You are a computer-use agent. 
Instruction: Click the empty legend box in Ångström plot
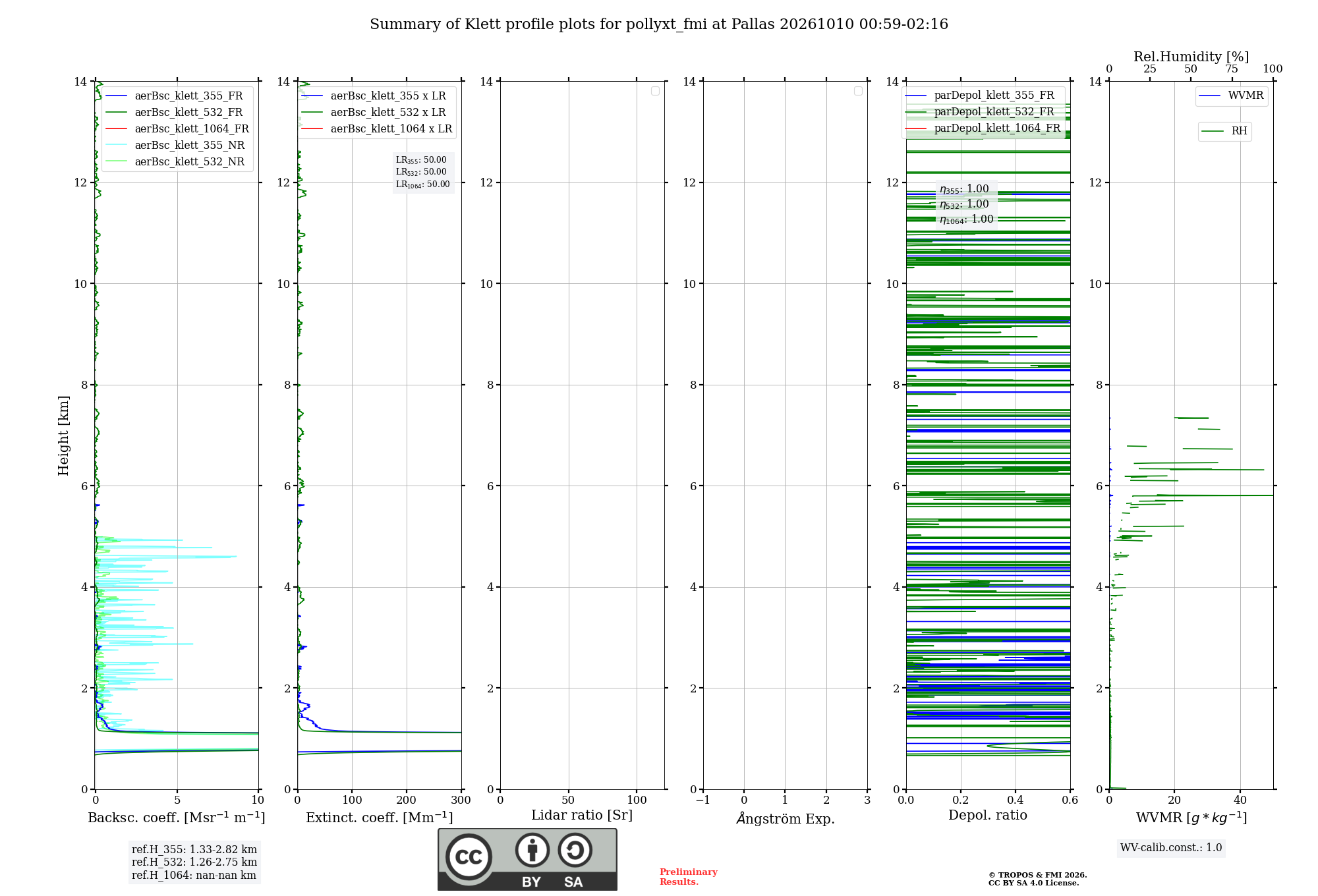pyautogui.click(x=858, y=91)
